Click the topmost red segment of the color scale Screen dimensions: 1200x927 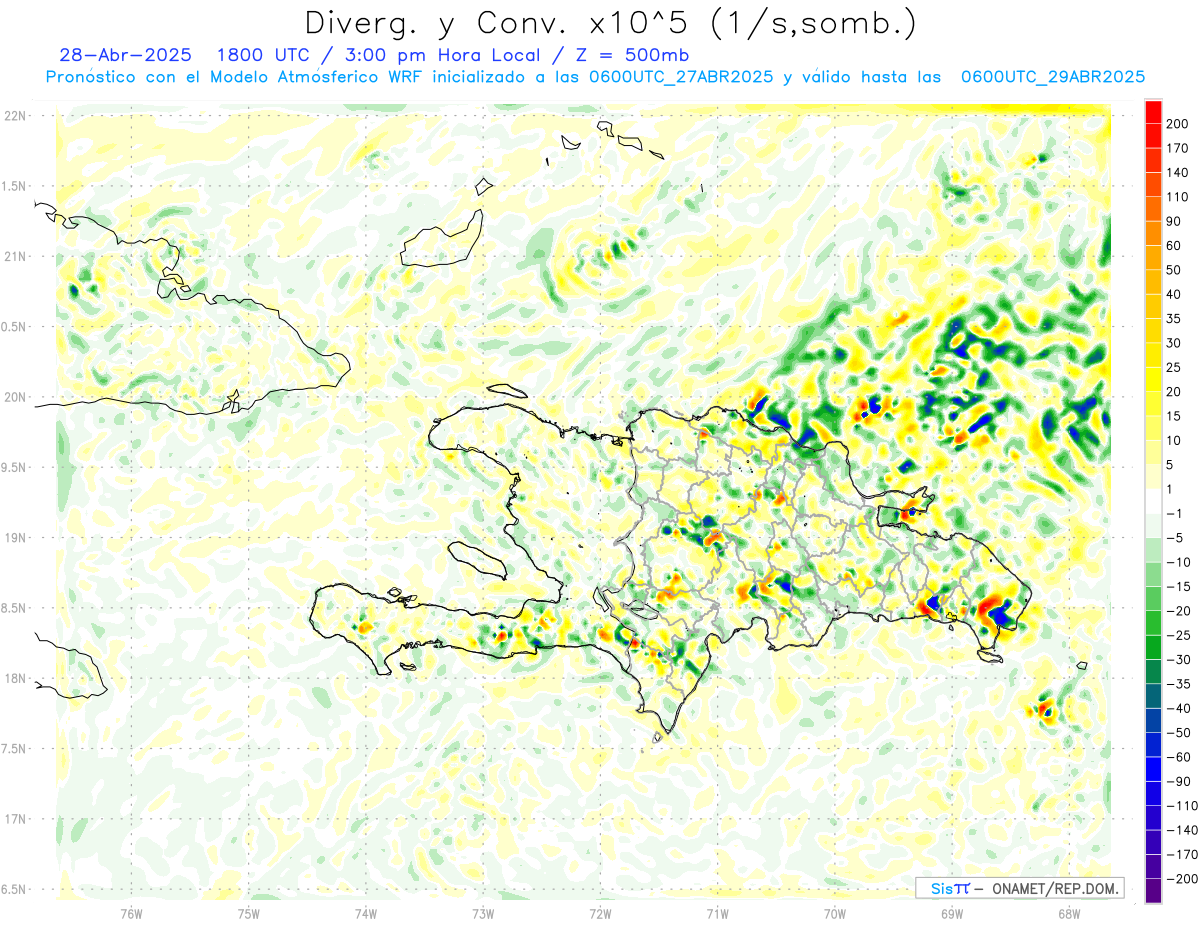(1153, 112)
